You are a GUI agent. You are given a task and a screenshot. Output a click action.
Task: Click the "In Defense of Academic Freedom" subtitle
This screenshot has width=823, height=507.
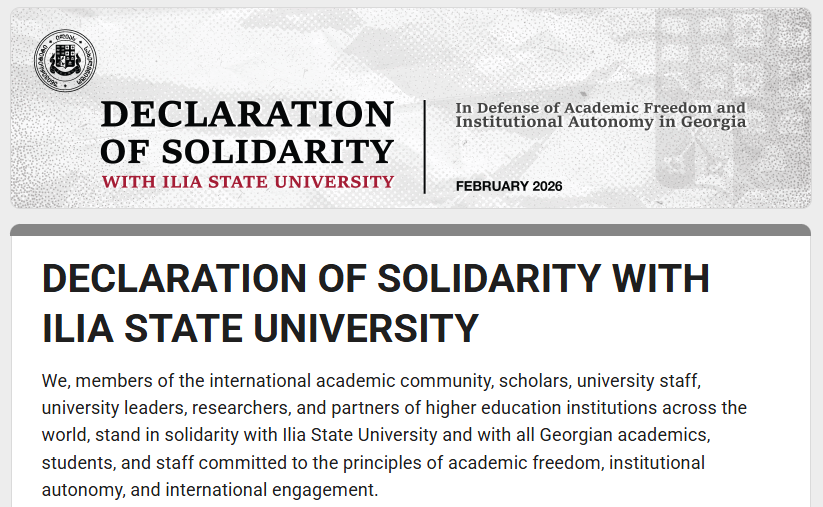click(x=600, y=107)
